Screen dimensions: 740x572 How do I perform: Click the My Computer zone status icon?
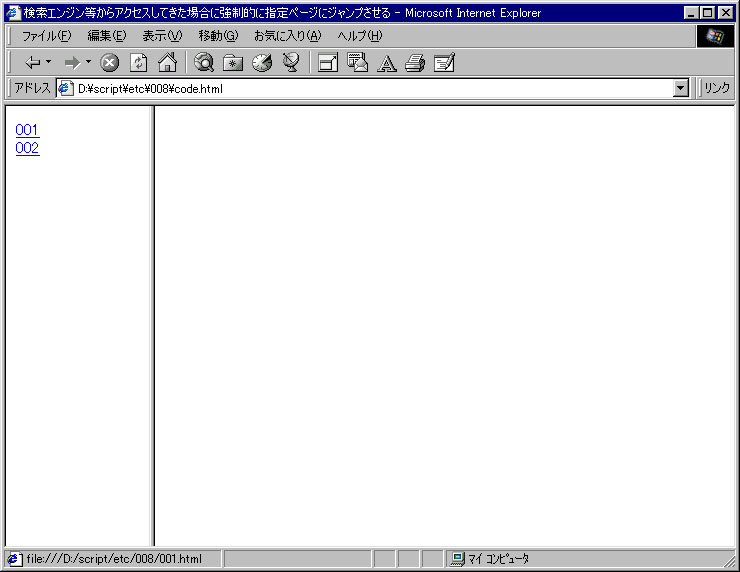(x=457, y=559)
